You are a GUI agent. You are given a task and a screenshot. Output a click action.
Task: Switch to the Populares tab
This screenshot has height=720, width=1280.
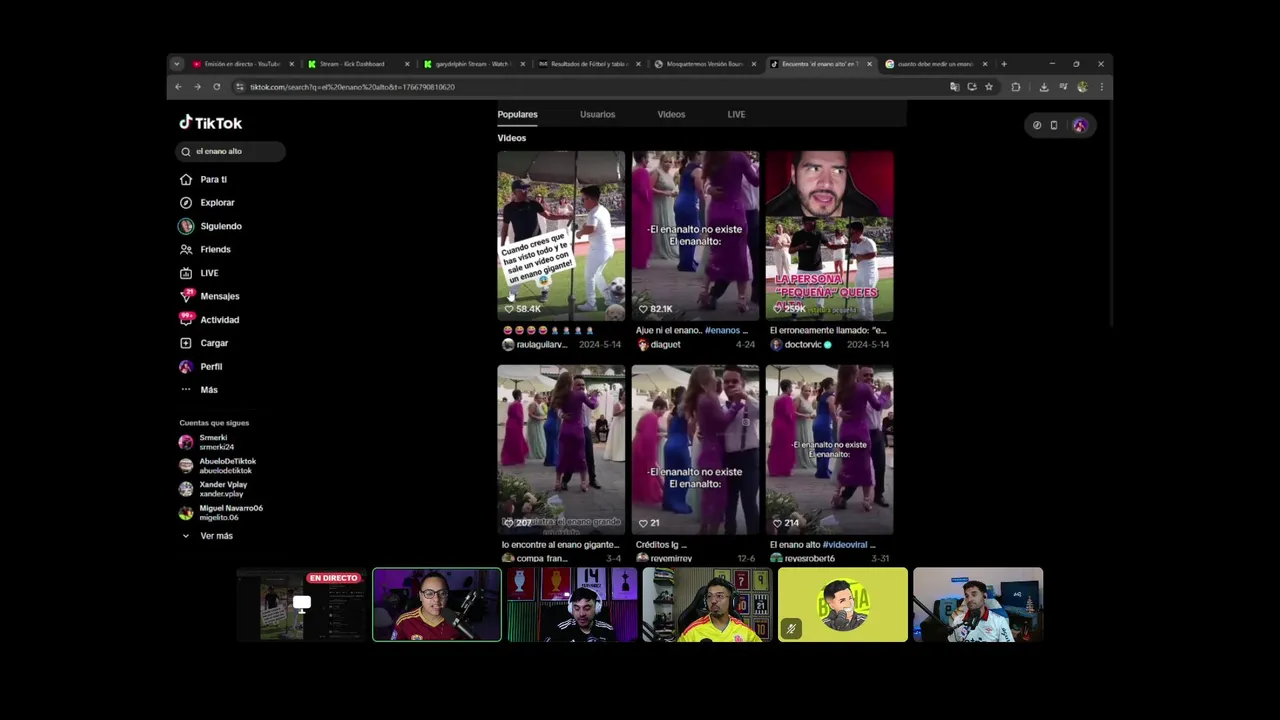[x=517, y=114]
